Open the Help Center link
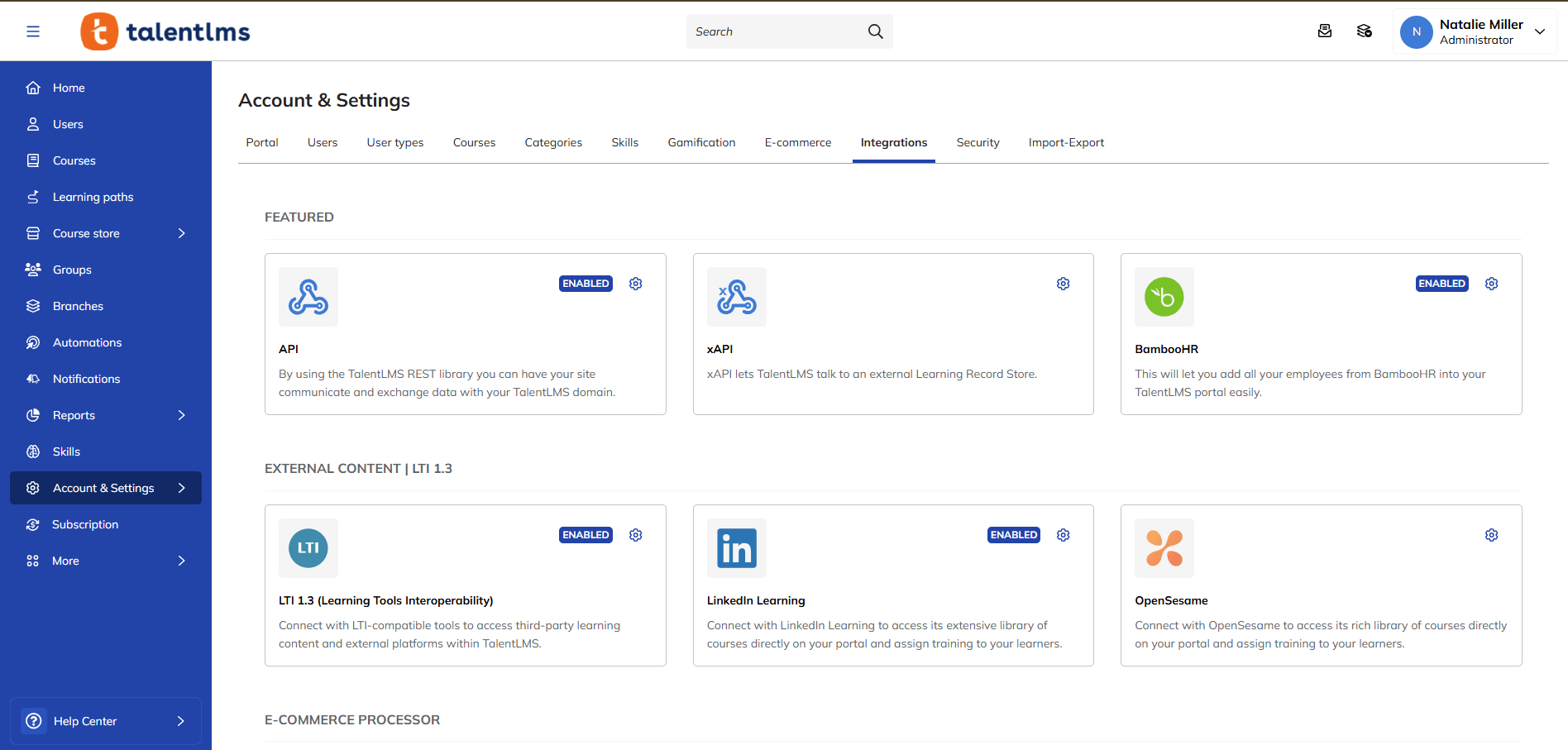 click(x=84, y=720)
